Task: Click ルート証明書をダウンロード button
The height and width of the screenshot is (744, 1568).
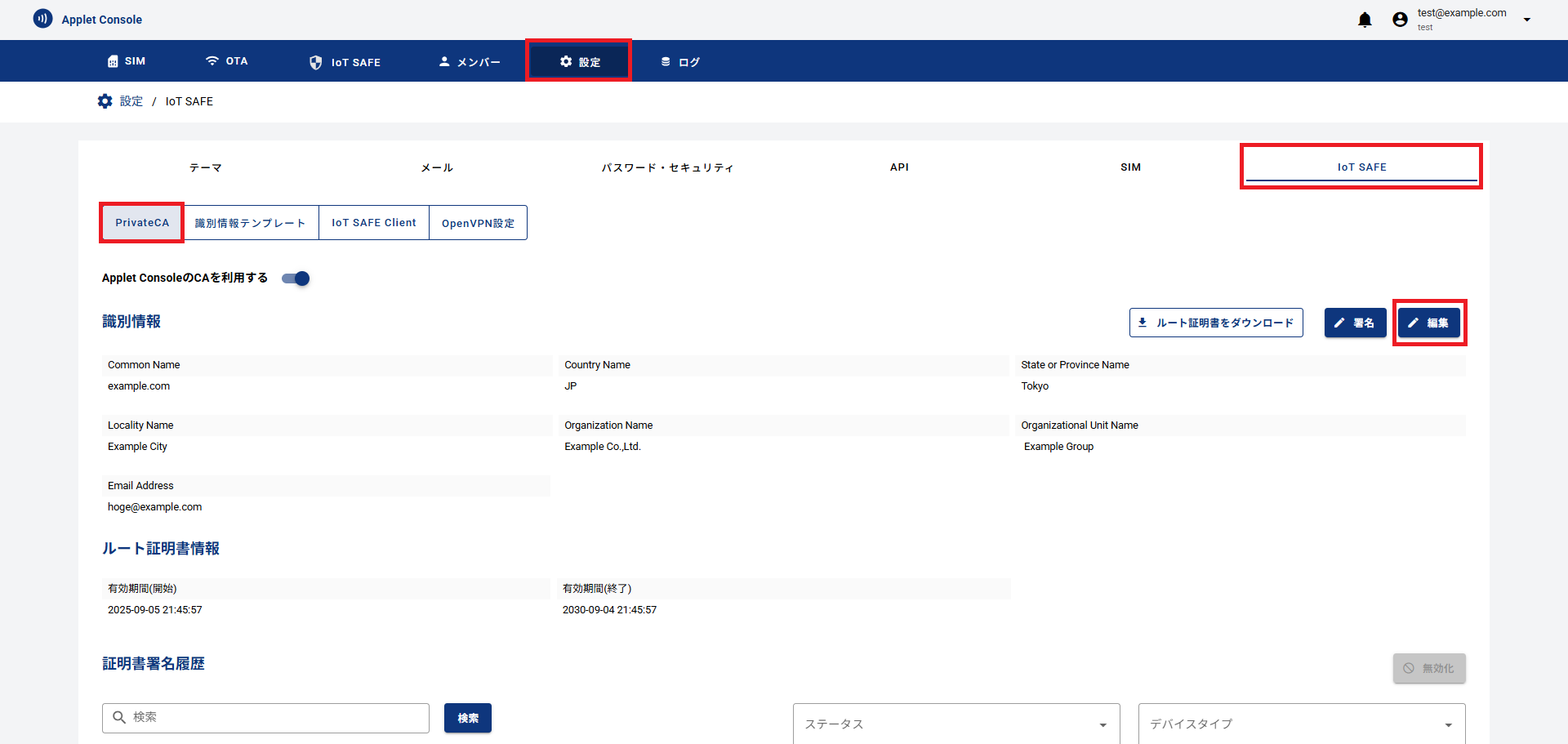Action: coord(1215,323)
